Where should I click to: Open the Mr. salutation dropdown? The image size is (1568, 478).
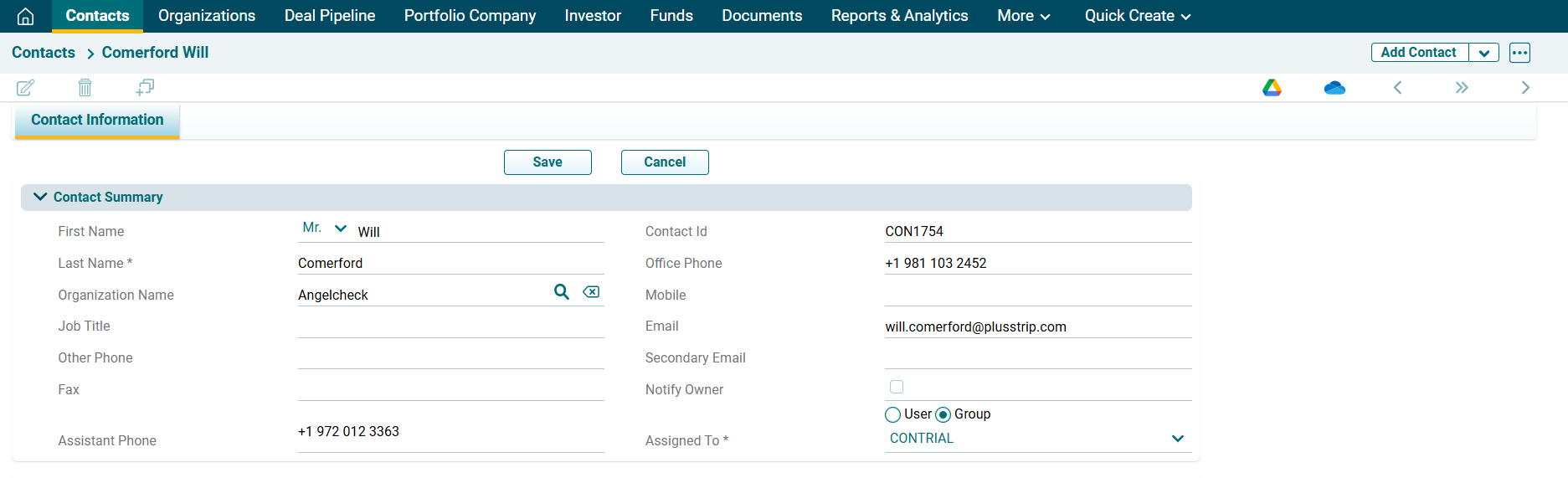pyautogui.click(x=325, y=228)
